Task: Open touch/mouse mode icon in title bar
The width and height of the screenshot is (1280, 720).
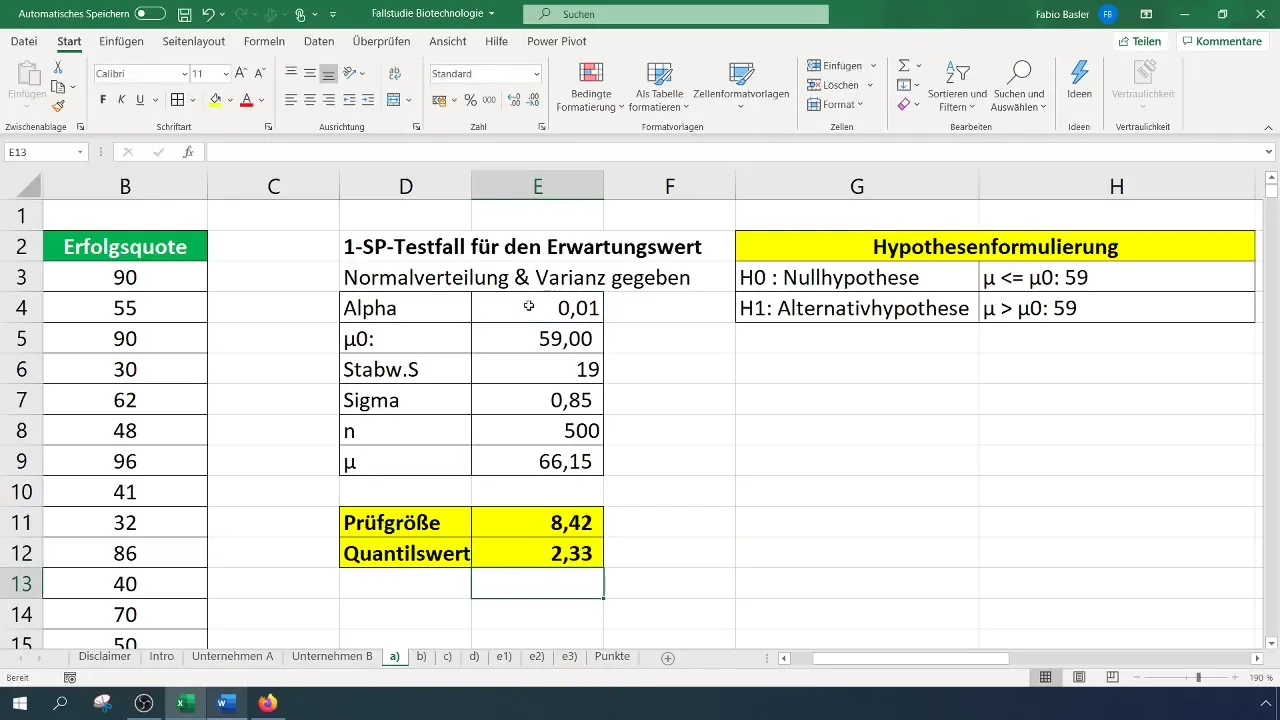Action: coord(300,15)
